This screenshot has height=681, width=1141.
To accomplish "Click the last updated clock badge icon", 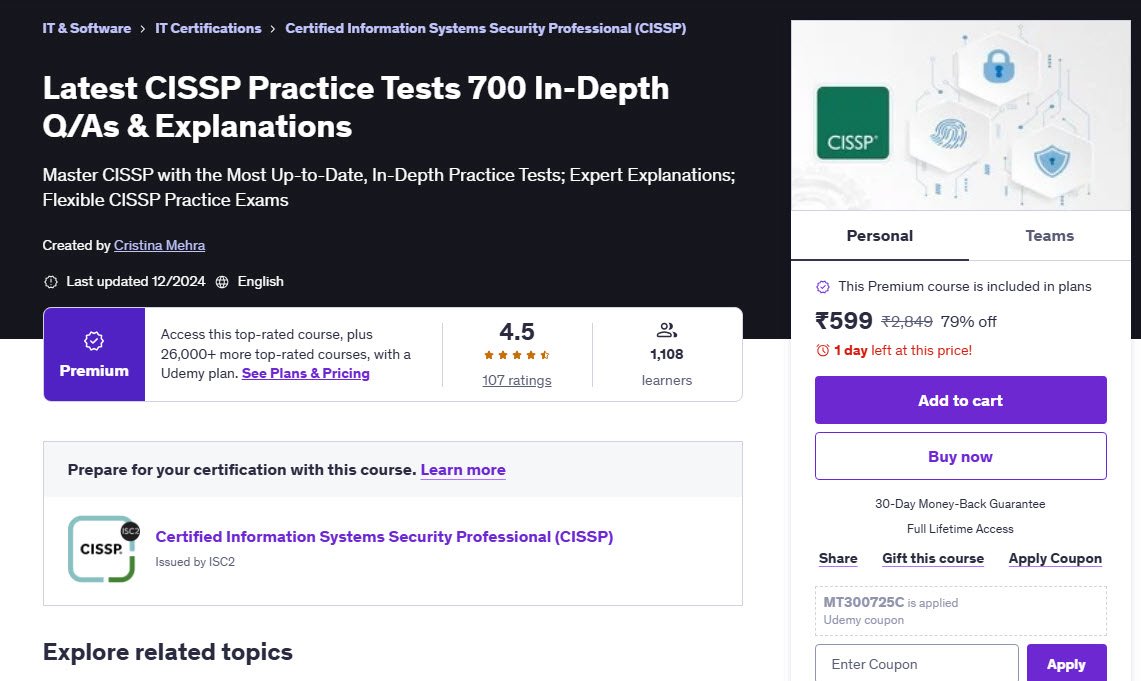I will coord(51,282).
